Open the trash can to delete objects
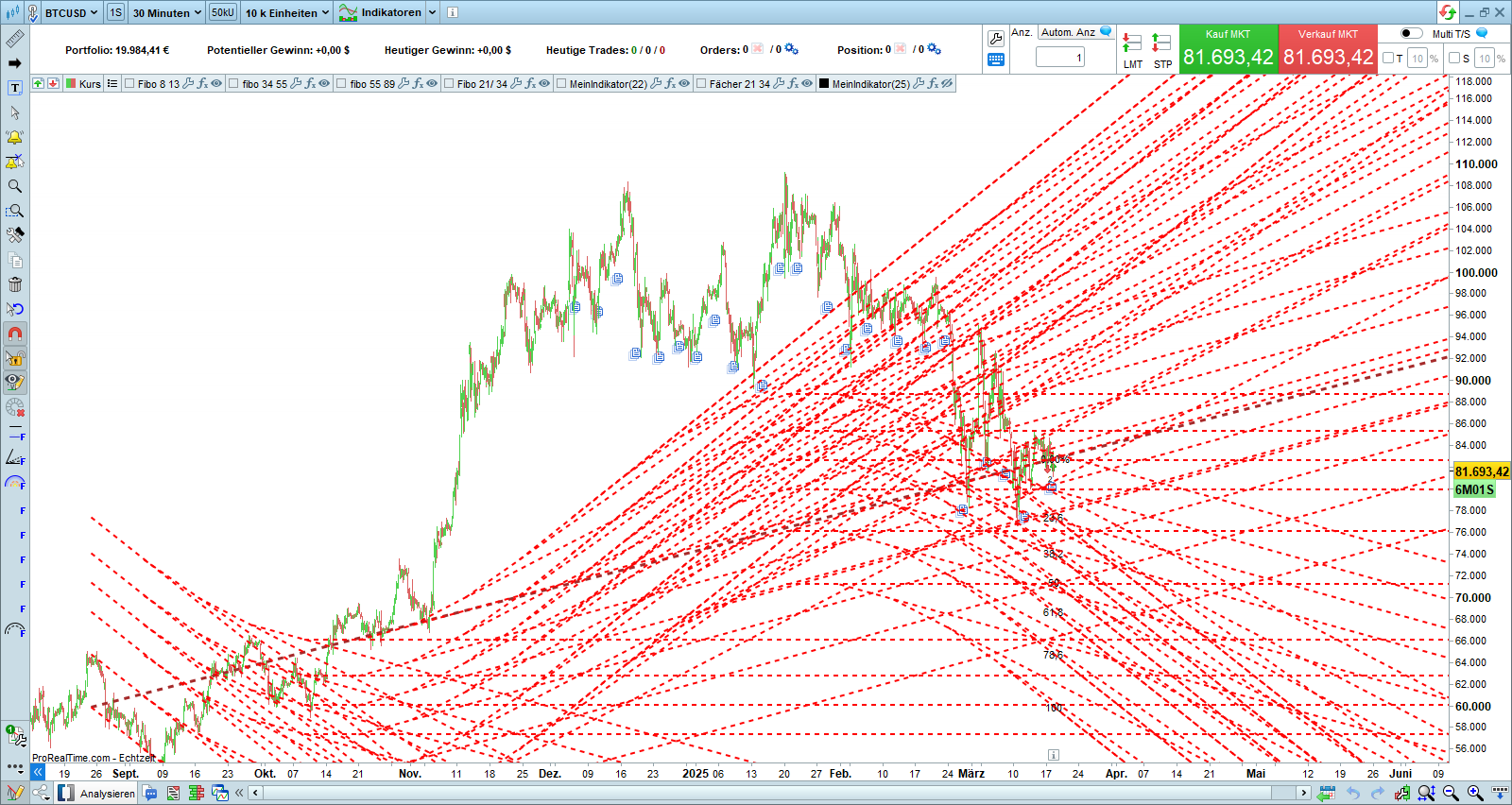Viewport: 1512px width, 805px height. [15, 284]
